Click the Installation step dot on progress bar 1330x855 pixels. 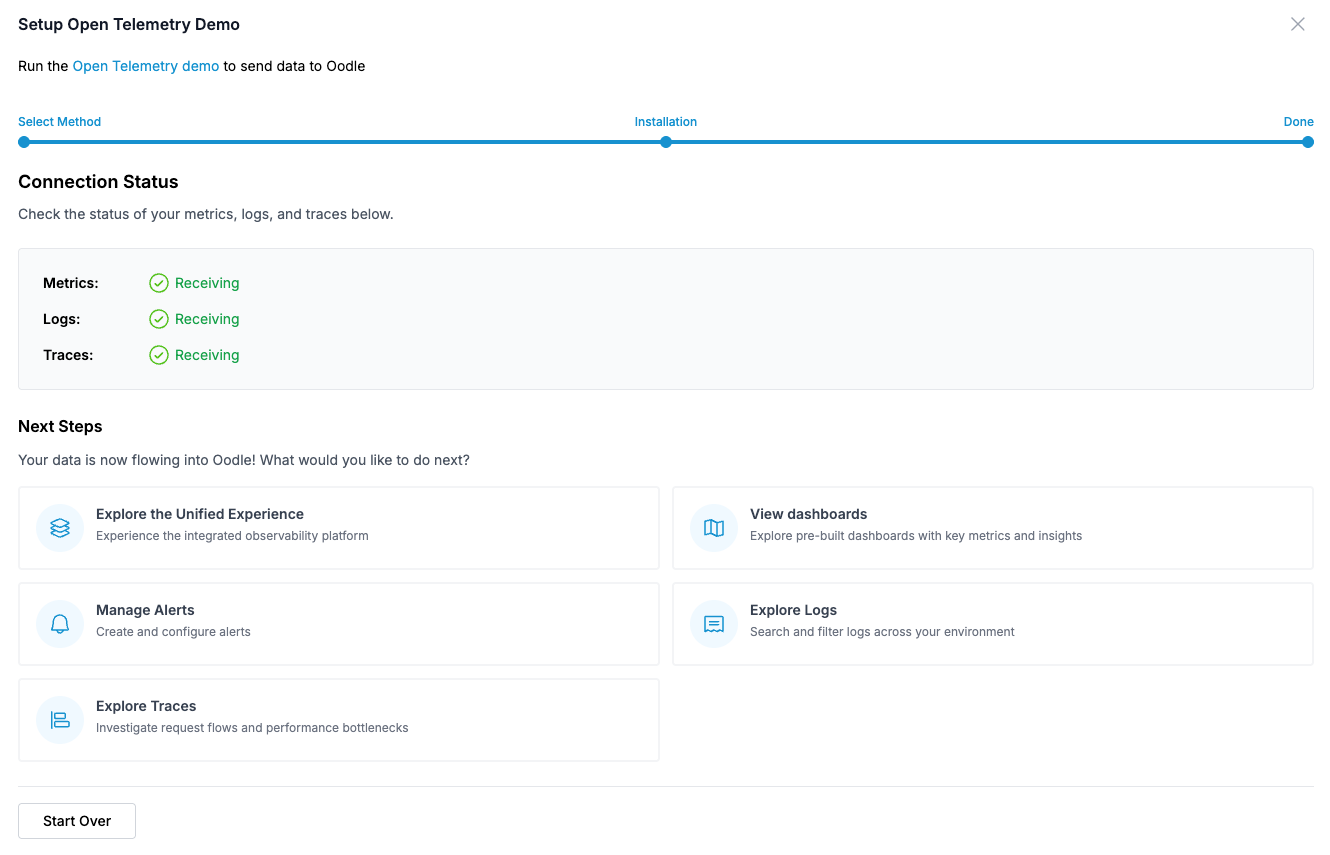point(666,142)
